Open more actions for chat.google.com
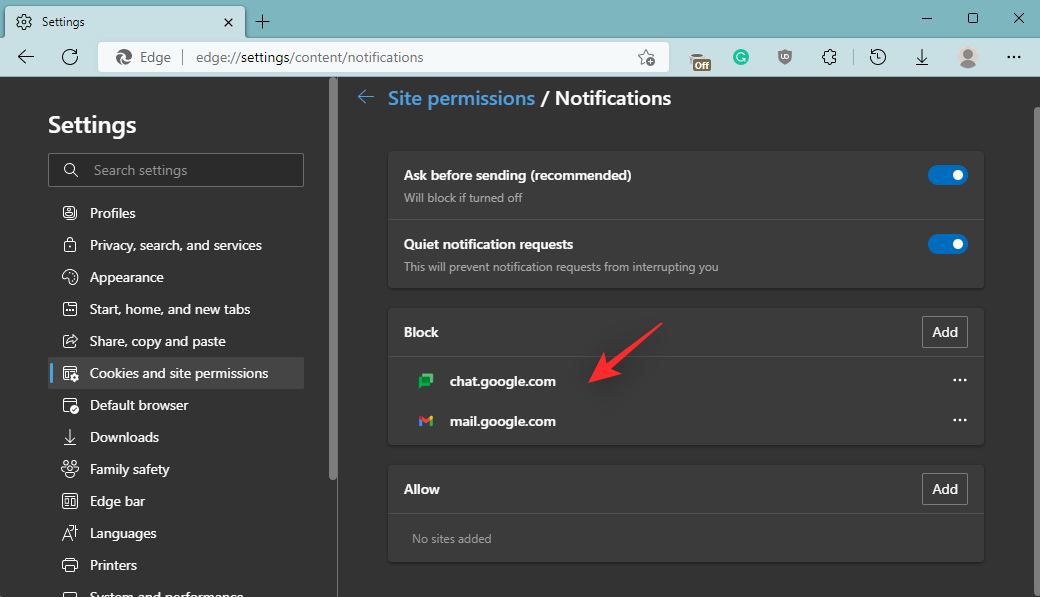The image size is (1040, 597). (x=960, y=381)
